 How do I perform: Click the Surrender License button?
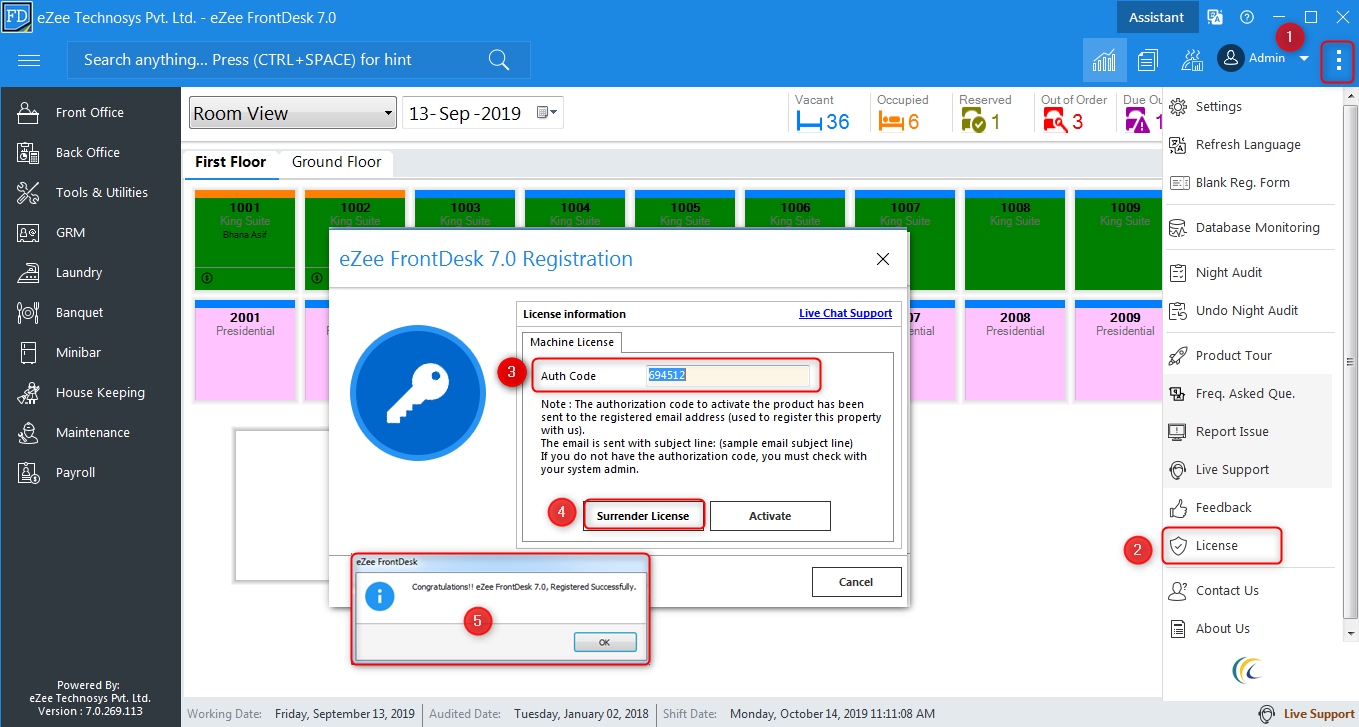[x=643, y=516]
